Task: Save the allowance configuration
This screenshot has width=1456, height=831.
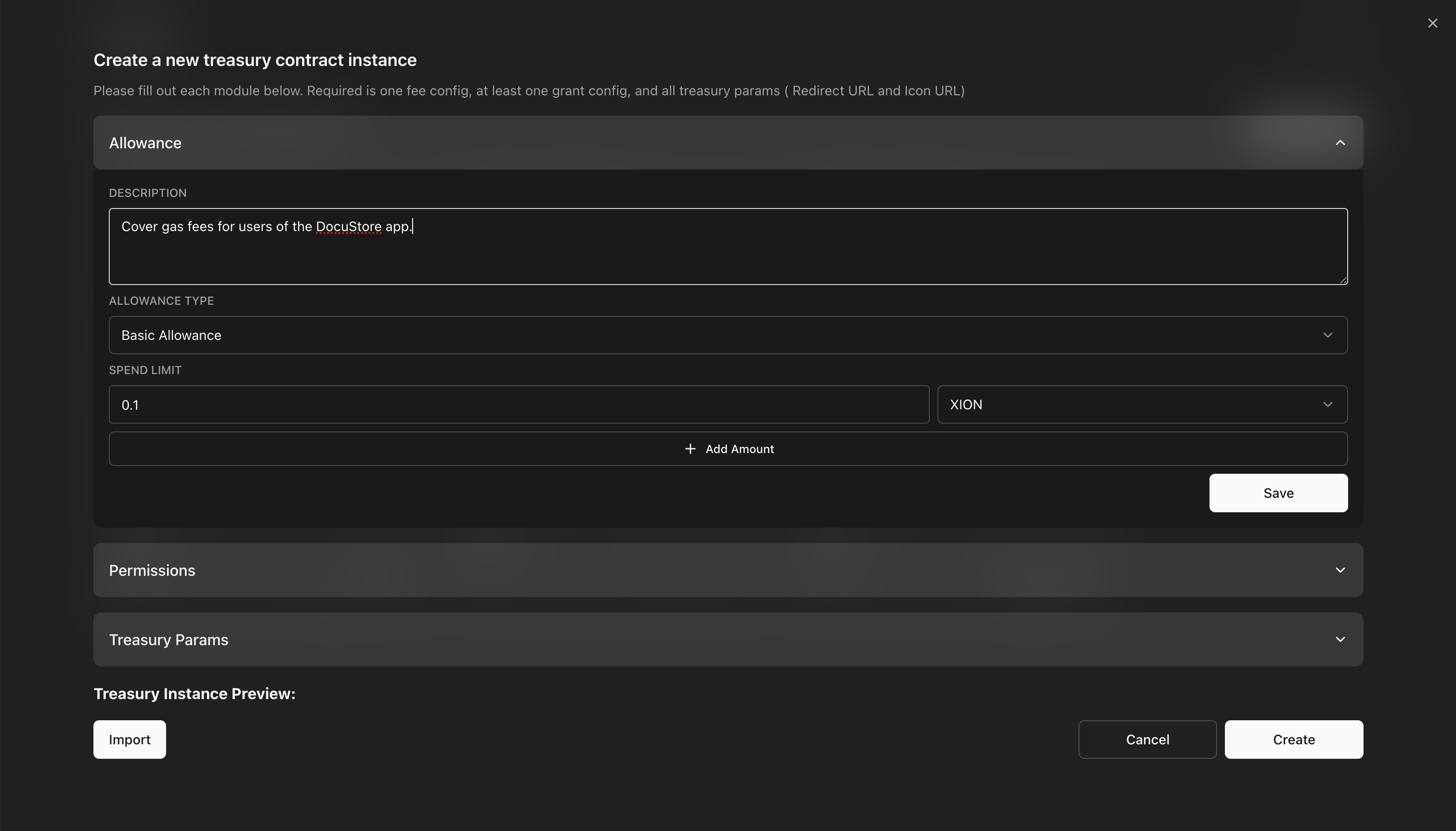Action: [x=1278, y=493]
